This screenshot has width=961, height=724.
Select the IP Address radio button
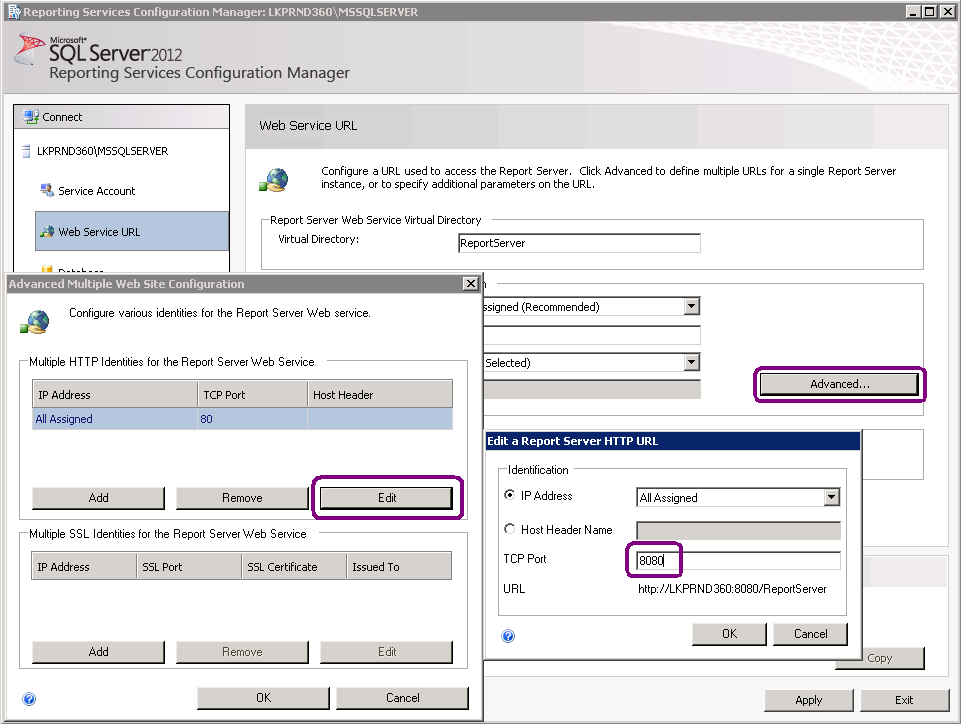point(509,495)
